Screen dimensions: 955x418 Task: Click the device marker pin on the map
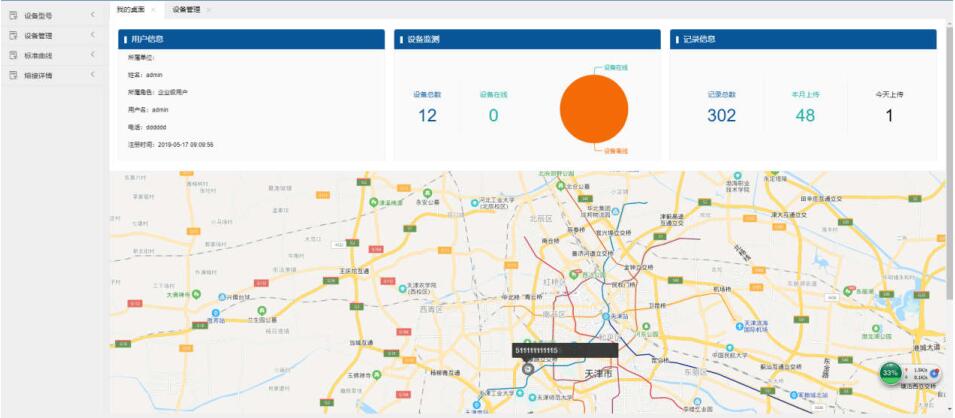(528, 367)
